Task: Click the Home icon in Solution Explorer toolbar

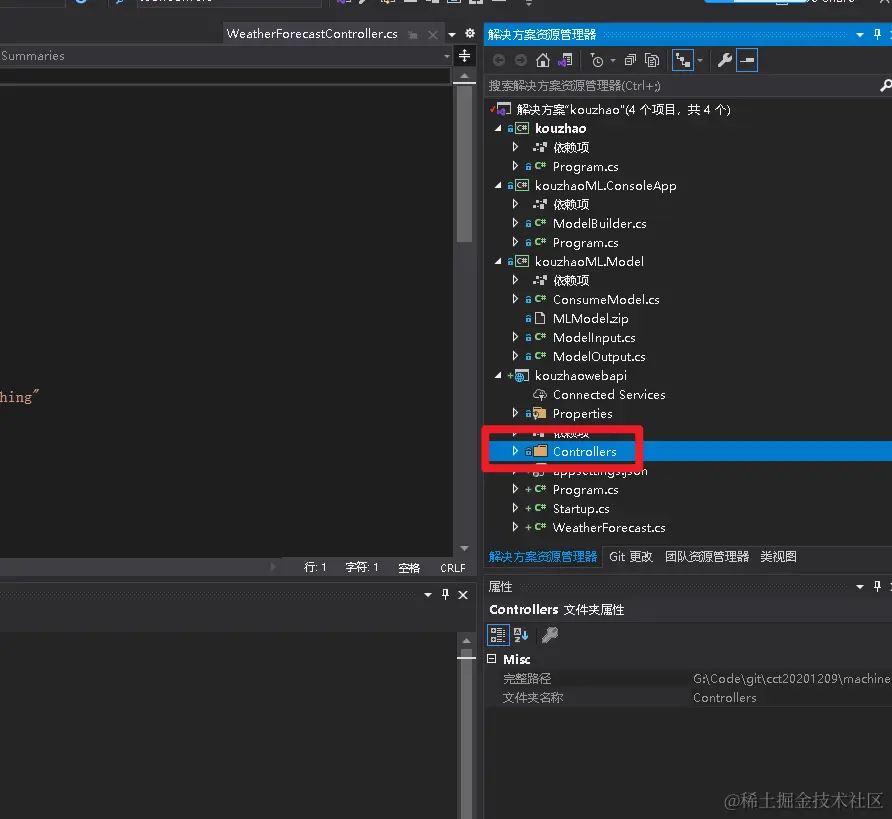Action: (543, 60)
